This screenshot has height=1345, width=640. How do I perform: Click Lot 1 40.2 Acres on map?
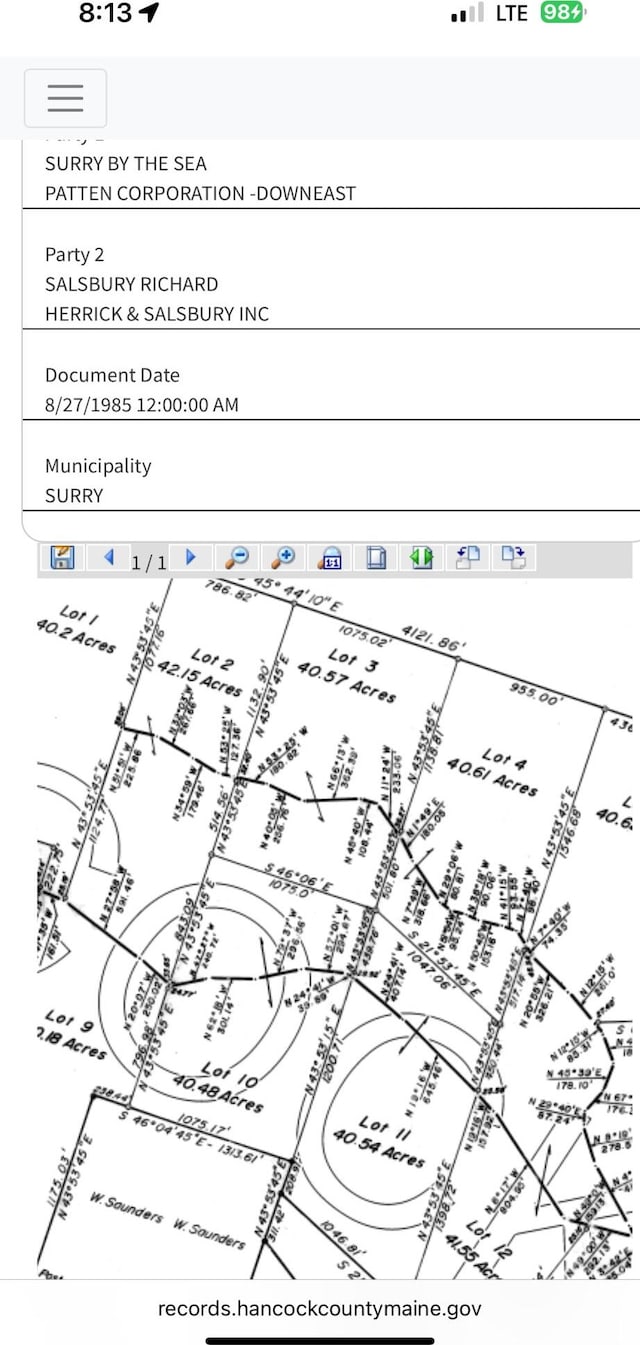(78, 629)
